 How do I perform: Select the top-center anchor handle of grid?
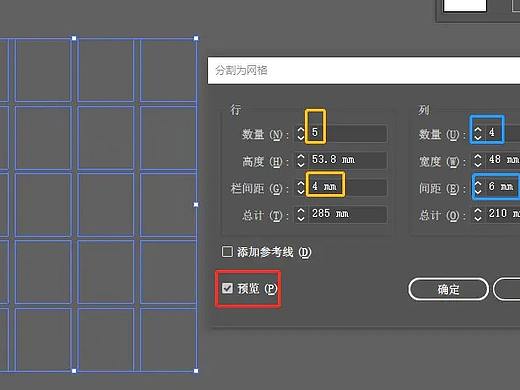click(x=74, y=38)
